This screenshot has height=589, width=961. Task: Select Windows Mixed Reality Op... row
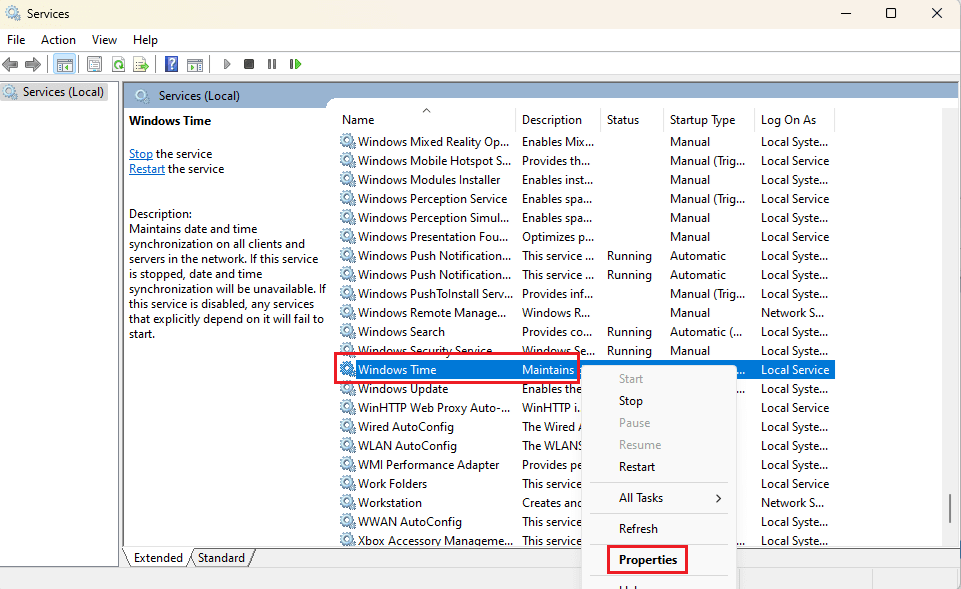tap(586, 142)
